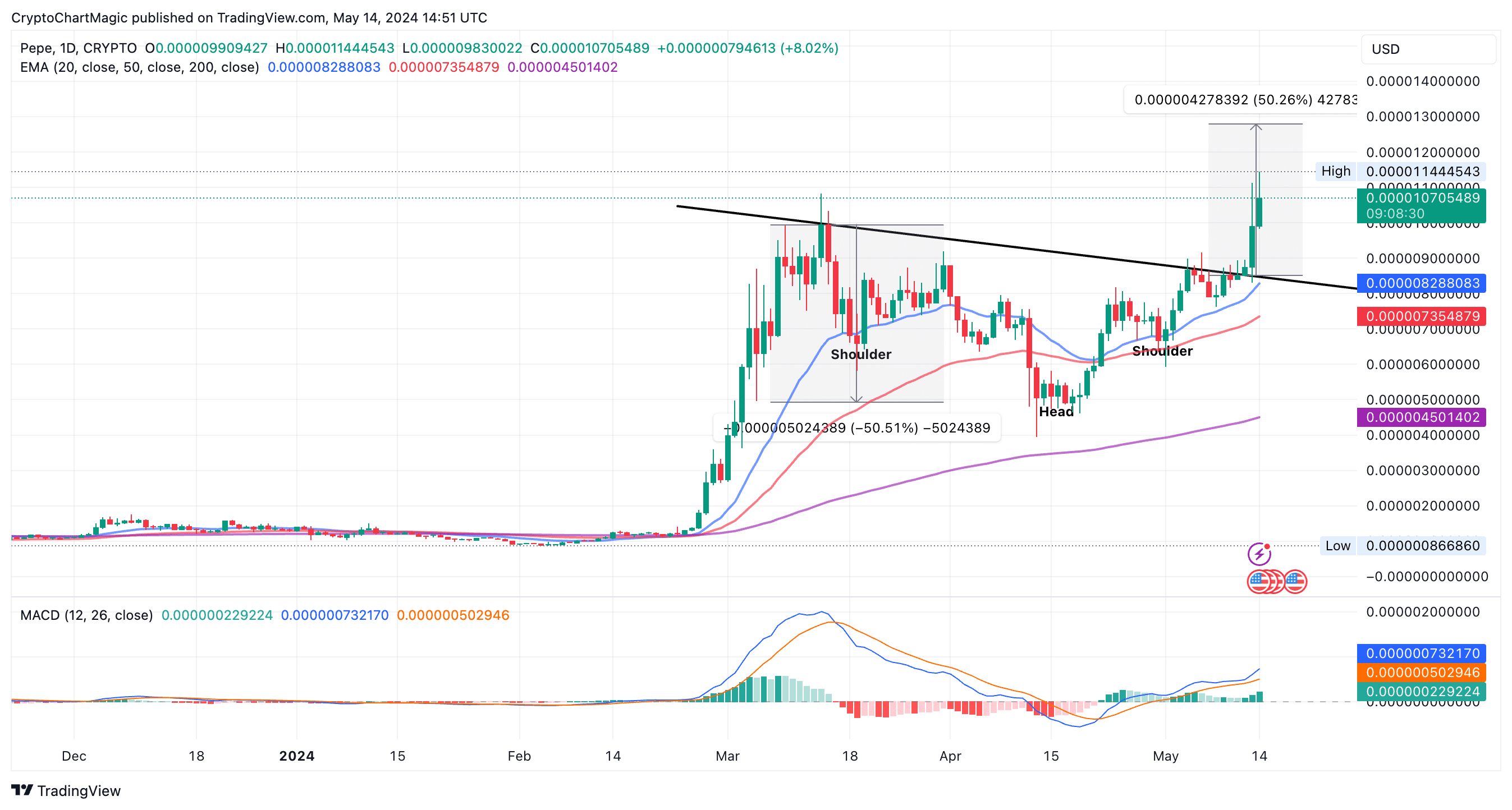Screen dimensions: 1512x810
Task: Click the Apr label on time axis
Action: click(x=950, y=756)
